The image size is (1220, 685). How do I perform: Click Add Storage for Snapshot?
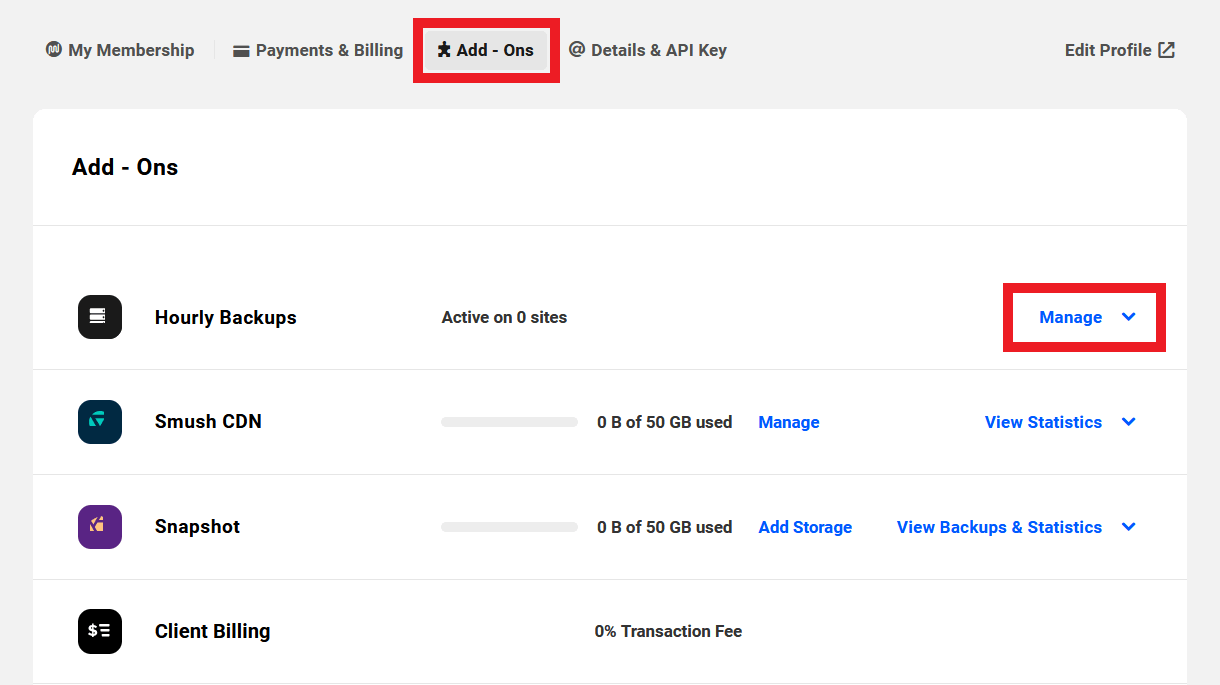tap(805, 527)
